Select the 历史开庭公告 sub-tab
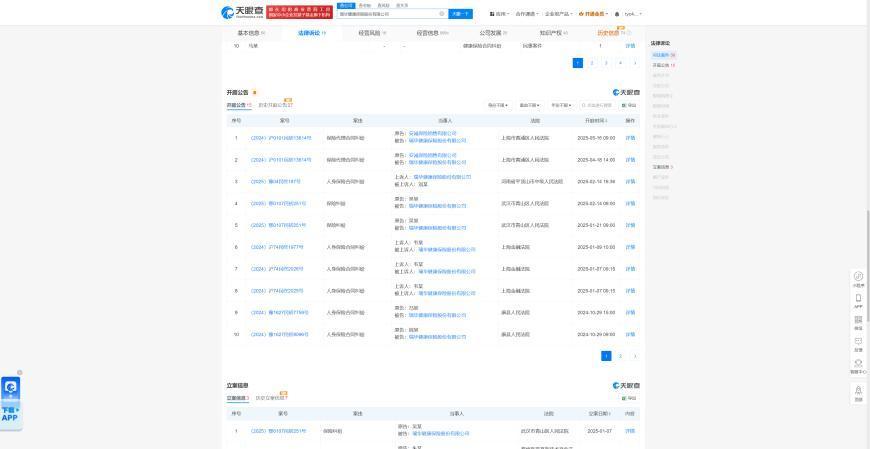The width and height of the screenshot is (870, 449). tap(275, 105)
